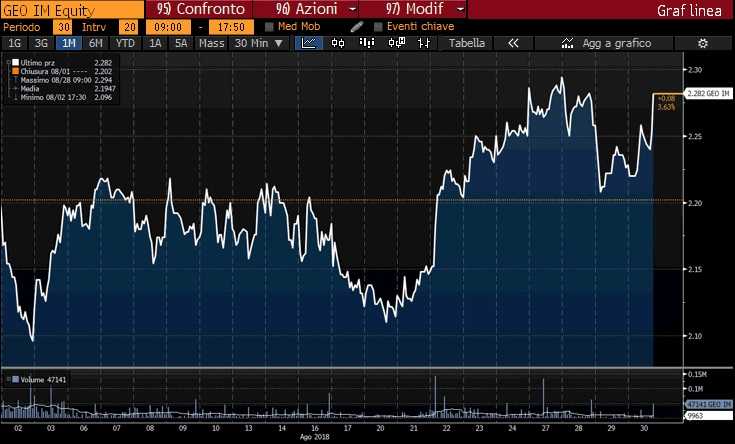The height and width of the screenshot is (444, 735).
Task: Click the white Ultimo prz color swatch
Action: (x=15, y=62)
